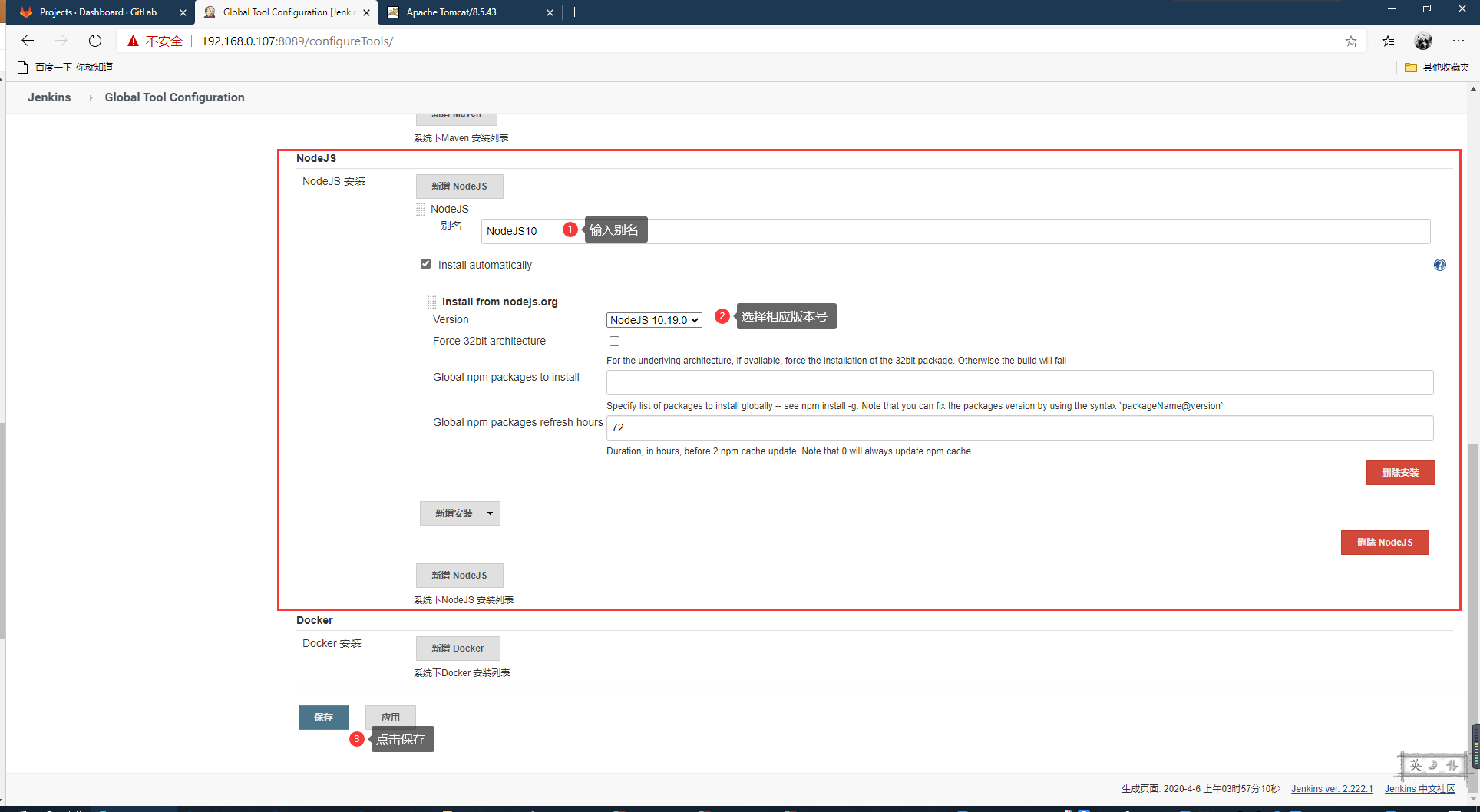Click help icon beside Install automatically
This screenshot has height=812, width=1480.
pos(1440,265)
